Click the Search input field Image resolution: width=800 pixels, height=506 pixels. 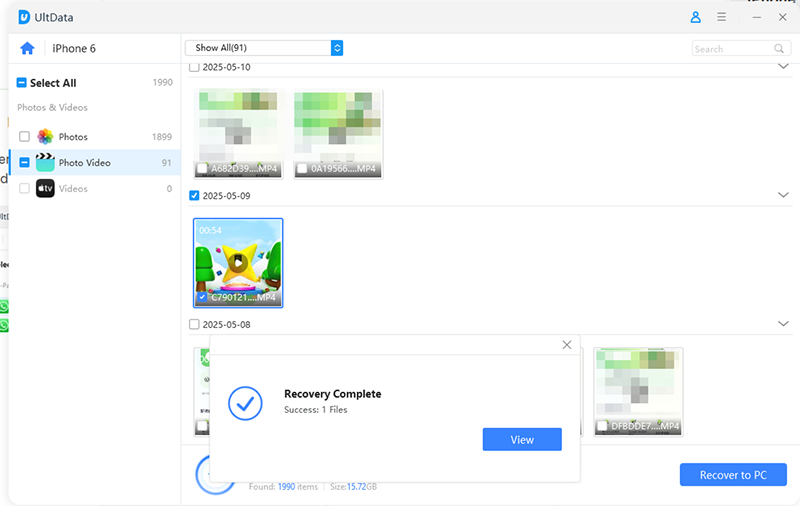coord(731,48)
